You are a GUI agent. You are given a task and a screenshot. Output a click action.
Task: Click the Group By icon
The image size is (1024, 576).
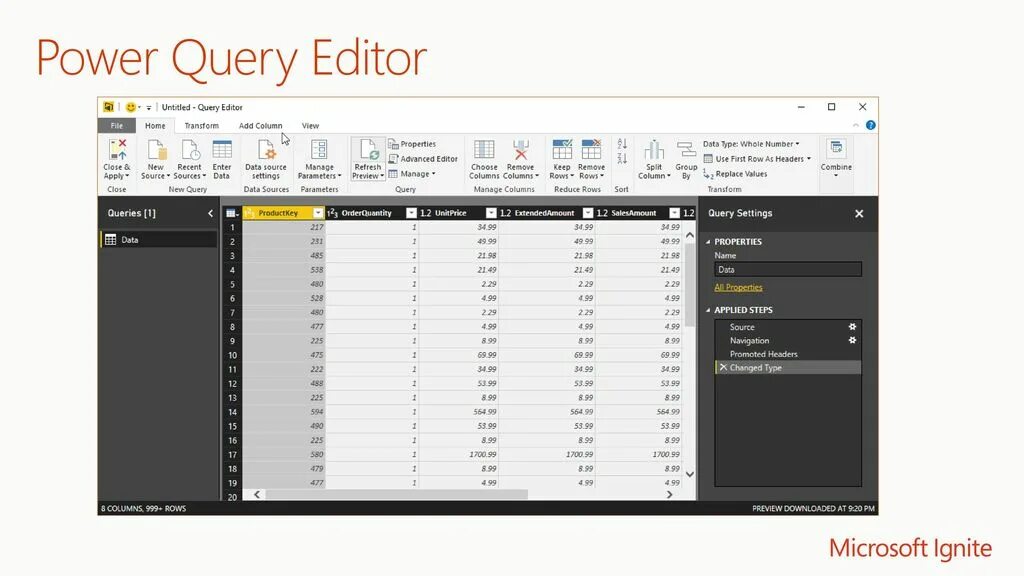[686, 150]
